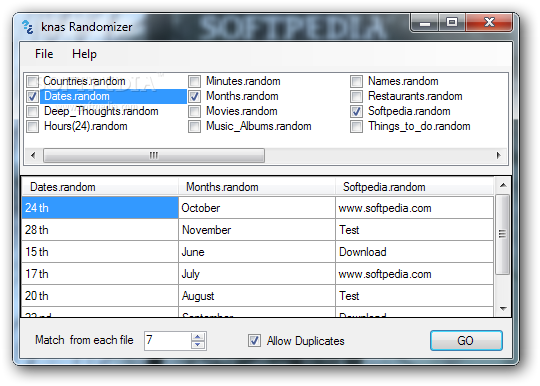
Task: Check the Minutes.random checkbox
Action: click(195, 82)
